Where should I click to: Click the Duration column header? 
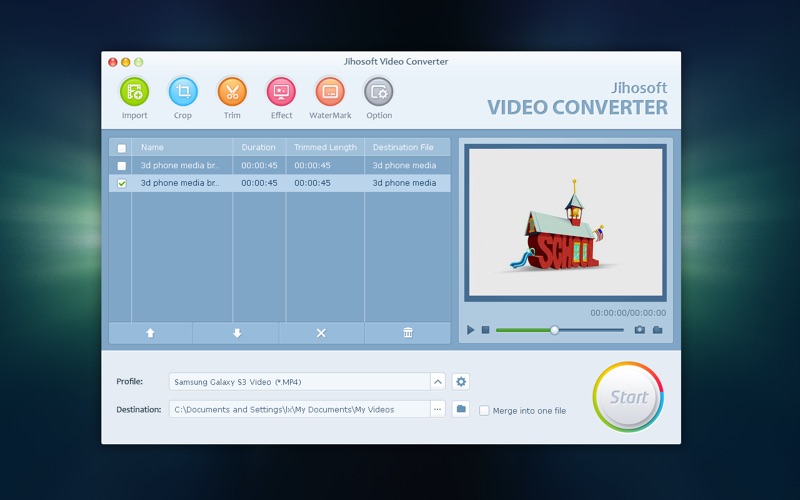(x=258, y=147)
